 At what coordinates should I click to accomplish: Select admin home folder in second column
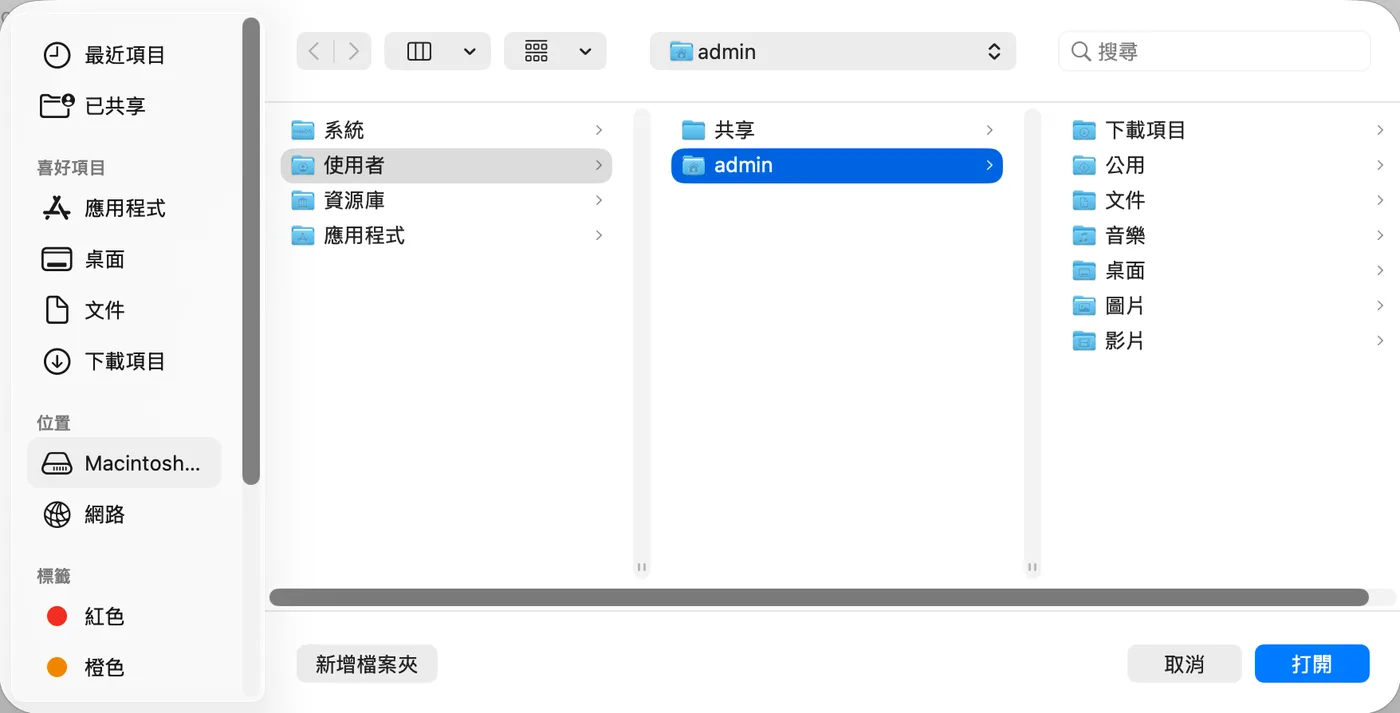click(836, 165)
